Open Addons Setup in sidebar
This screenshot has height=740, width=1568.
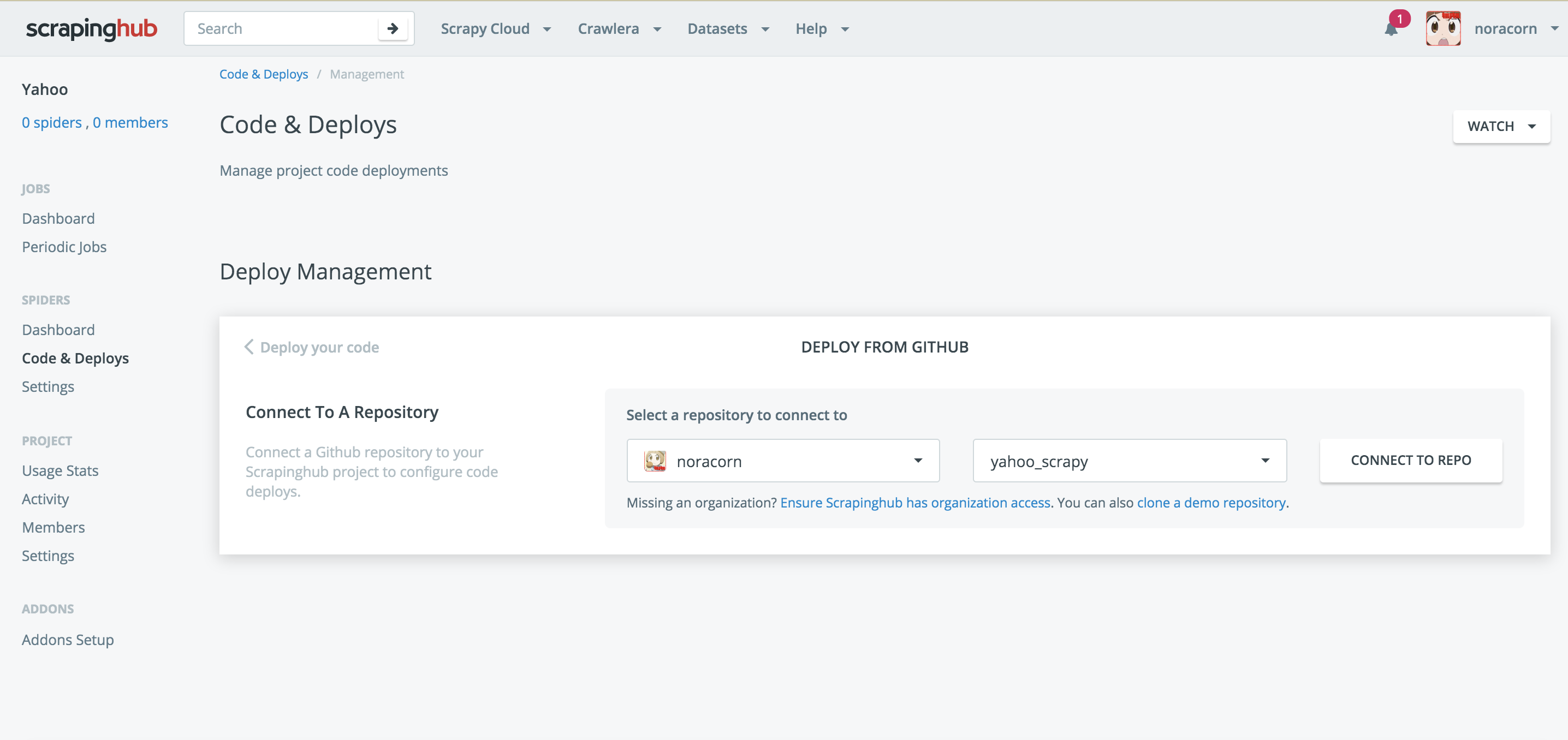click(x=68, y=640)
